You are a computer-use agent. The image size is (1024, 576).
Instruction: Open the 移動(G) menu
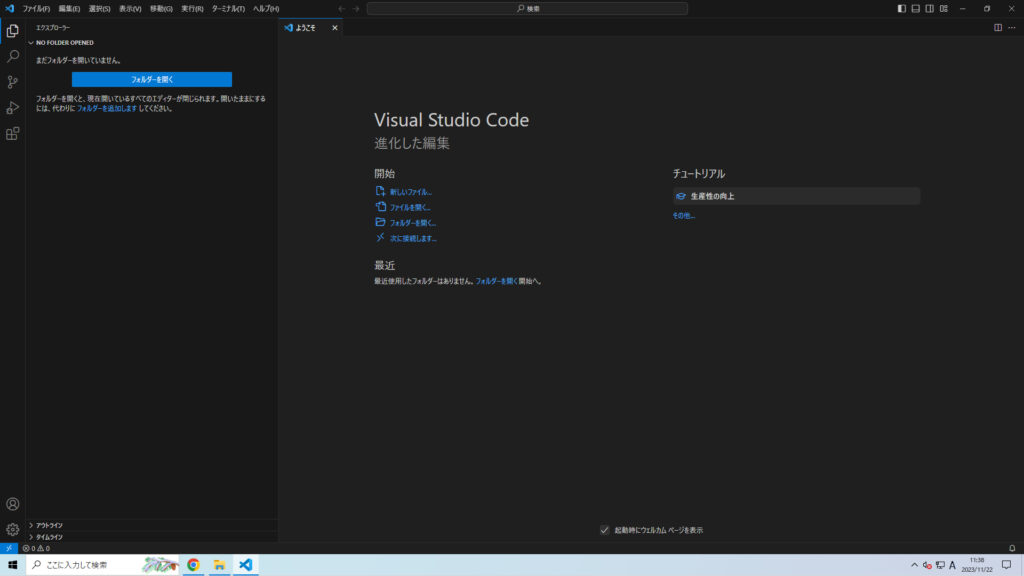161,8
